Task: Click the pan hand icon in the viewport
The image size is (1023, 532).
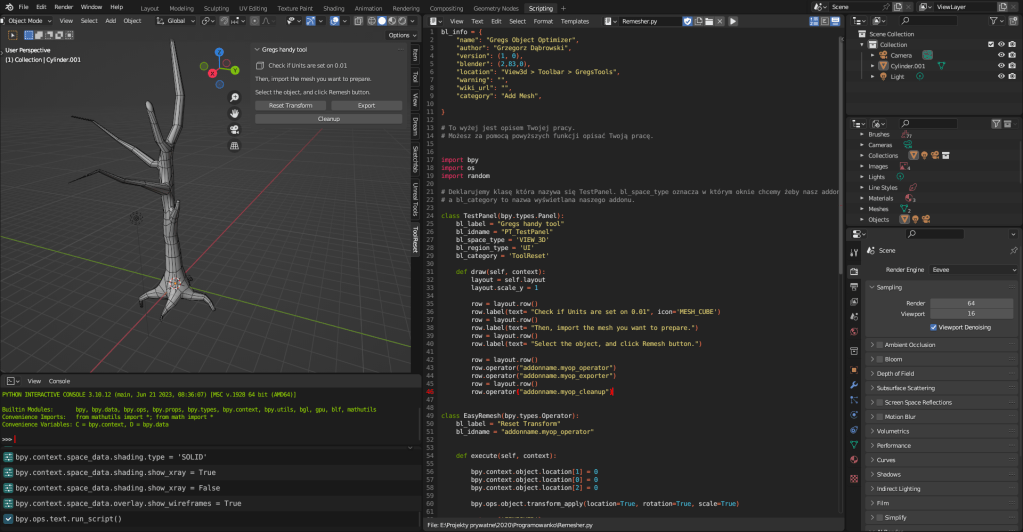Action: 234,113
